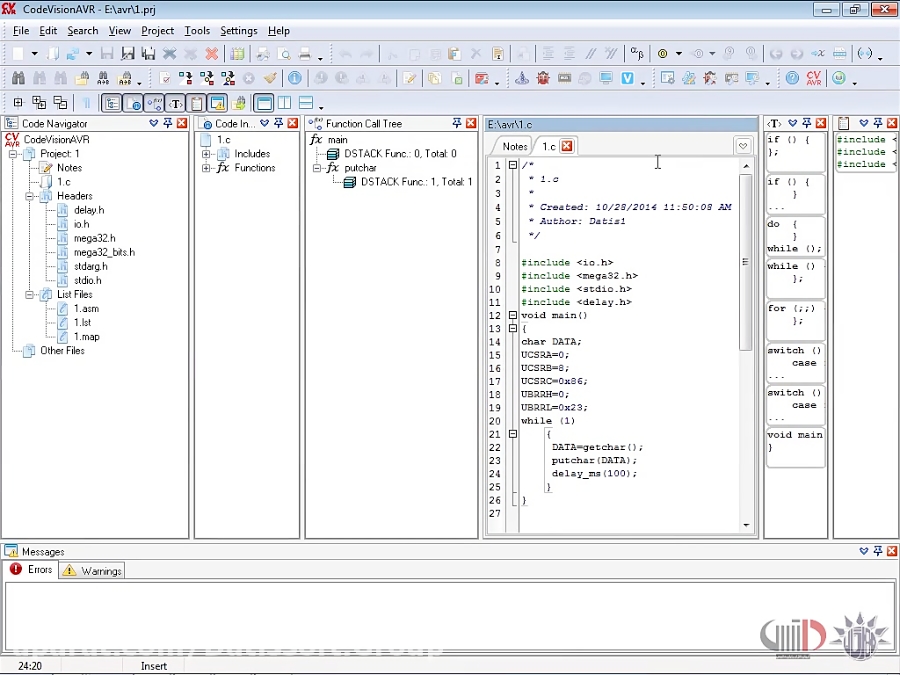The height and width of the screenshot is (675, 900).
Task: Click the Check Syntax icon
Action: tap(165, 78)
